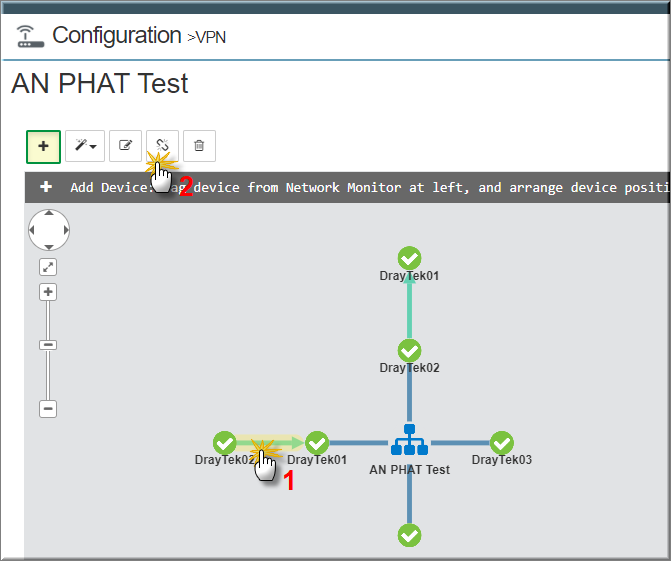
Task: Click the plus icon in Add Device bar
Action: tap(46, 187)
